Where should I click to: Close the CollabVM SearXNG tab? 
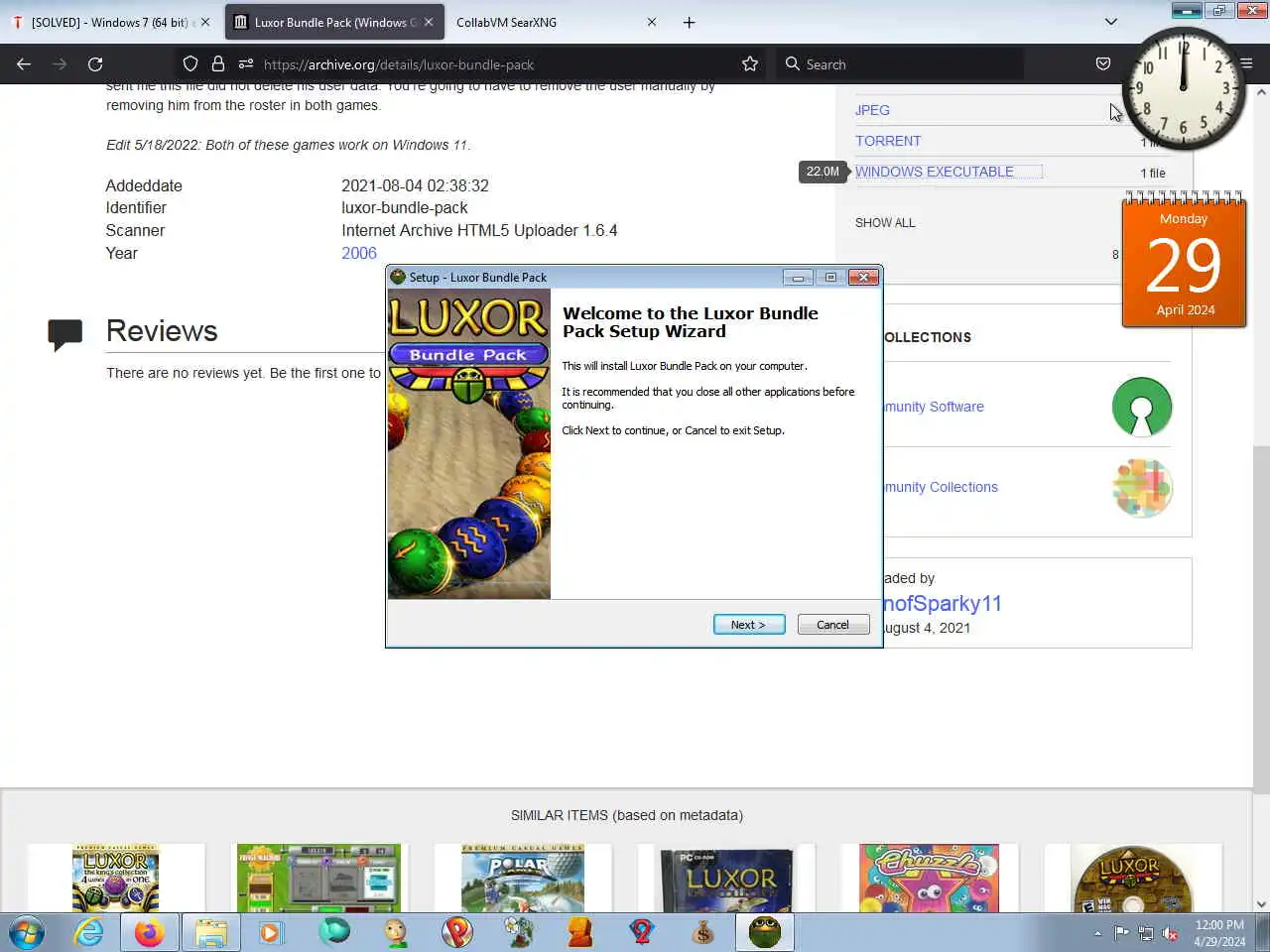[652, 22]
